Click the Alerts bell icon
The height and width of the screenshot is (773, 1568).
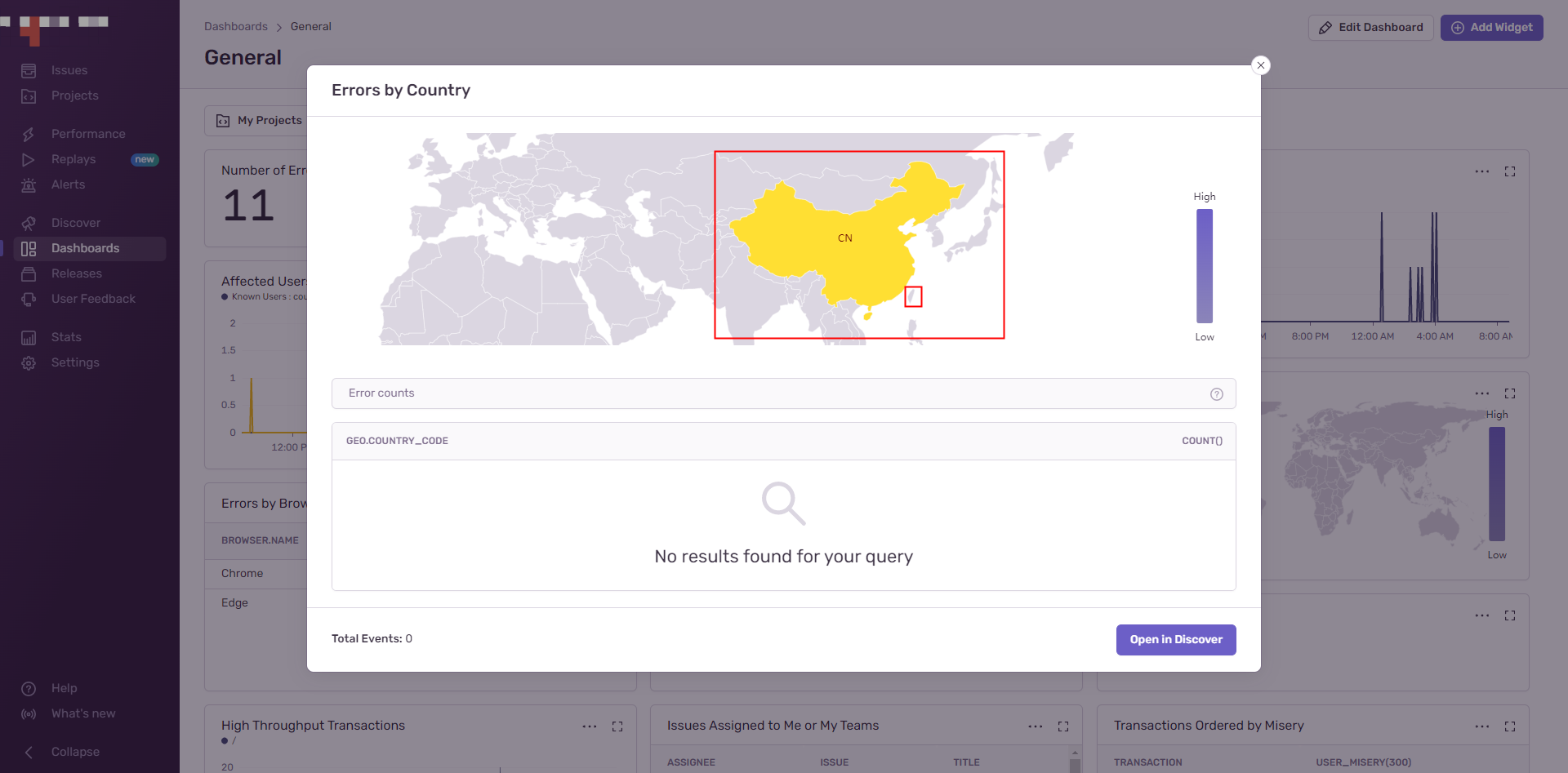(29, 184)
